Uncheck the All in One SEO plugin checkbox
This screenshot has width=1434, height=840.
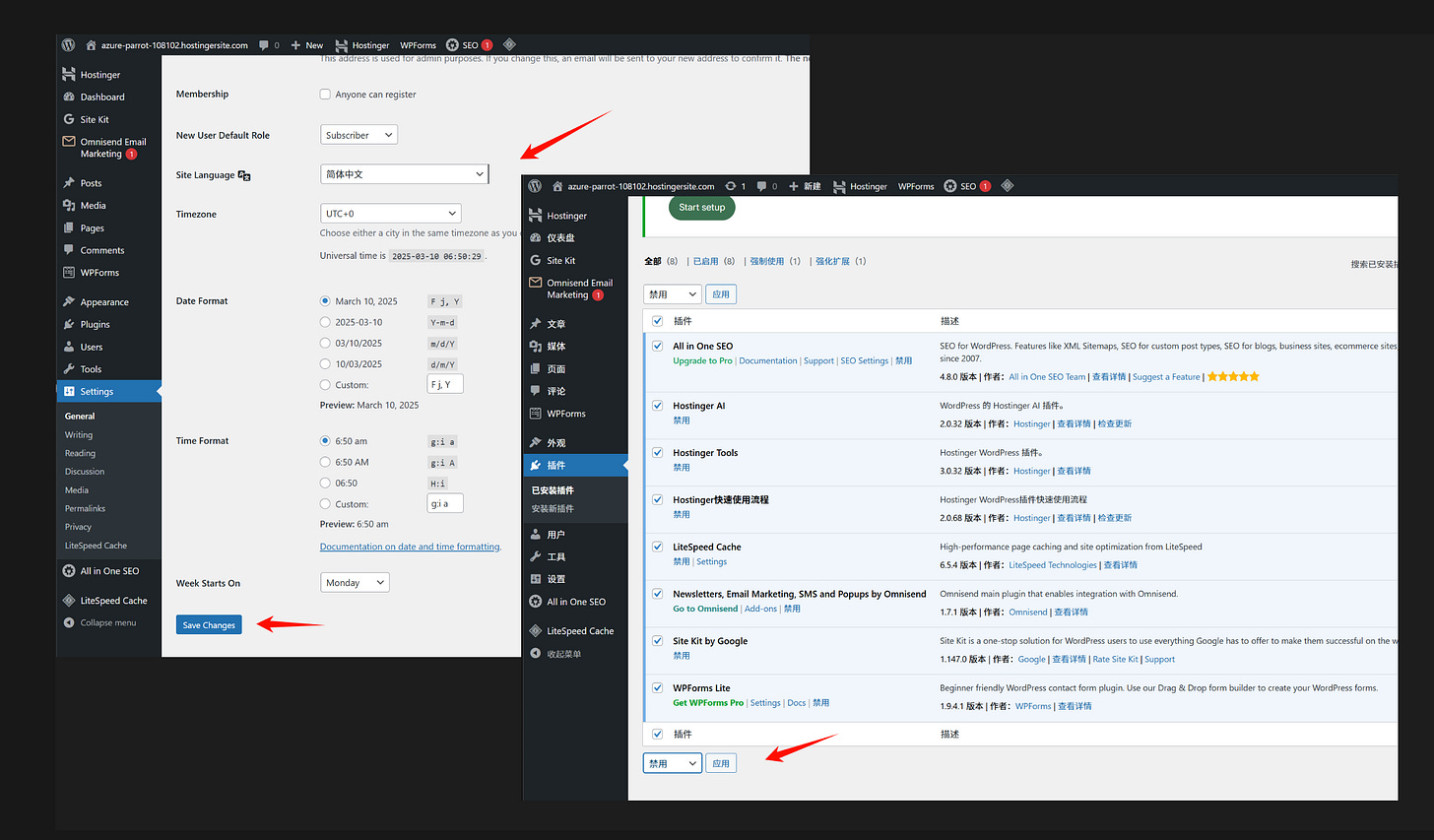(657, 346)
